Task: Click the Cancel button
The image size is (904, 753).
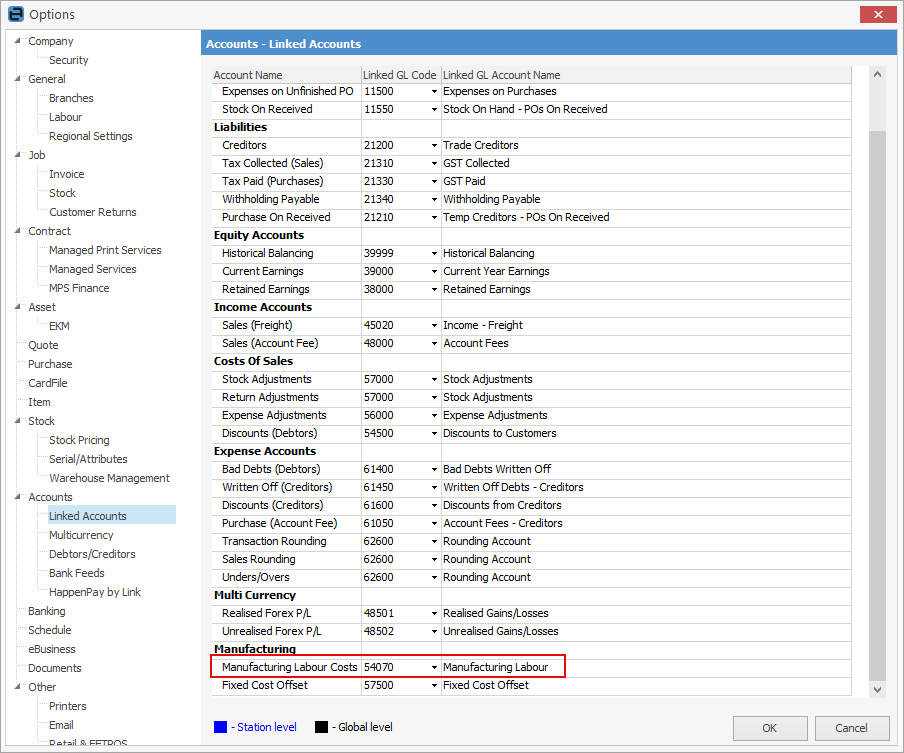Action: (x=852, y=728)
